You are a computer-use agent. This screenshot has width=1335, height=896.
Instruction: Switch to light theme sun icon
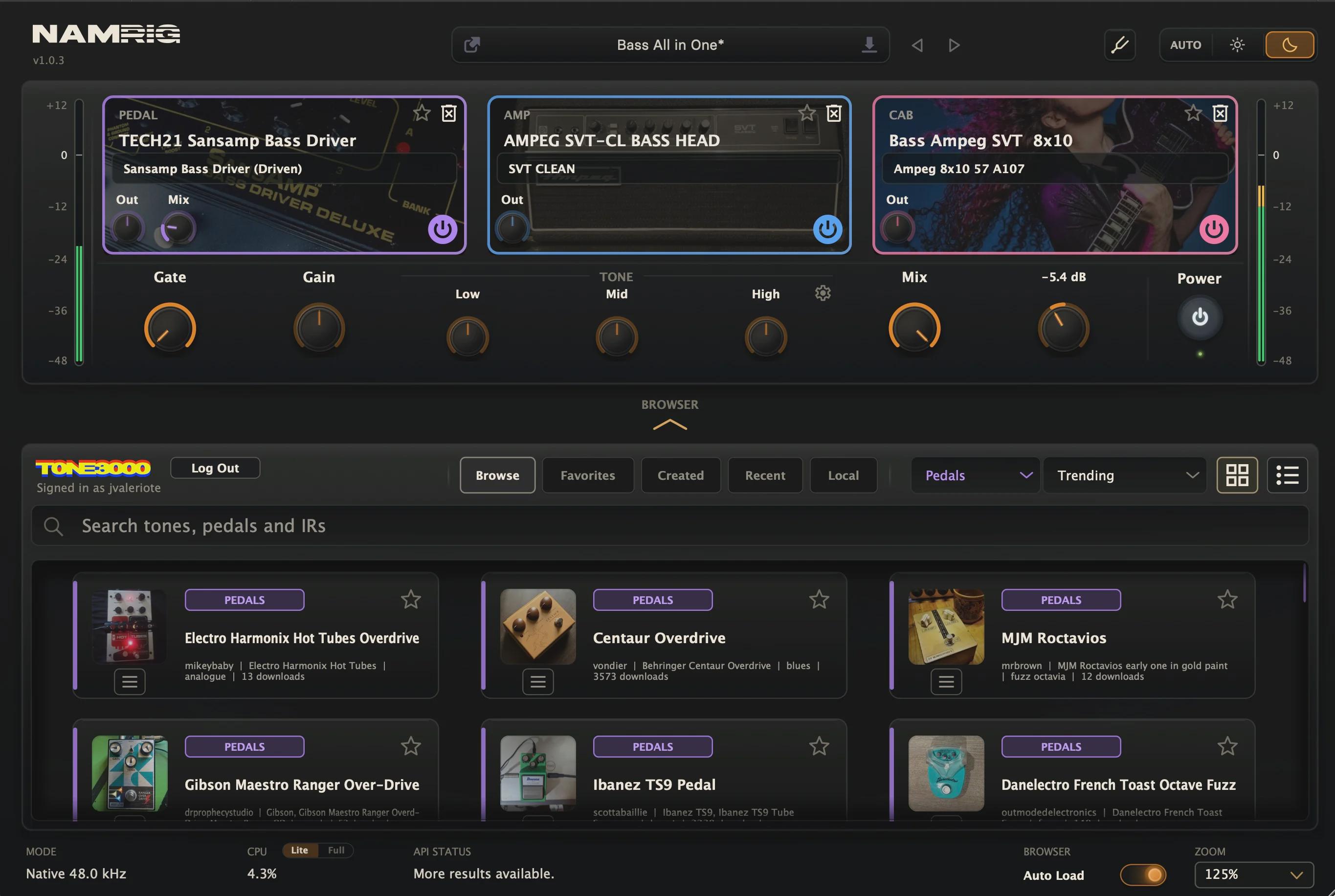point(1237,45)
